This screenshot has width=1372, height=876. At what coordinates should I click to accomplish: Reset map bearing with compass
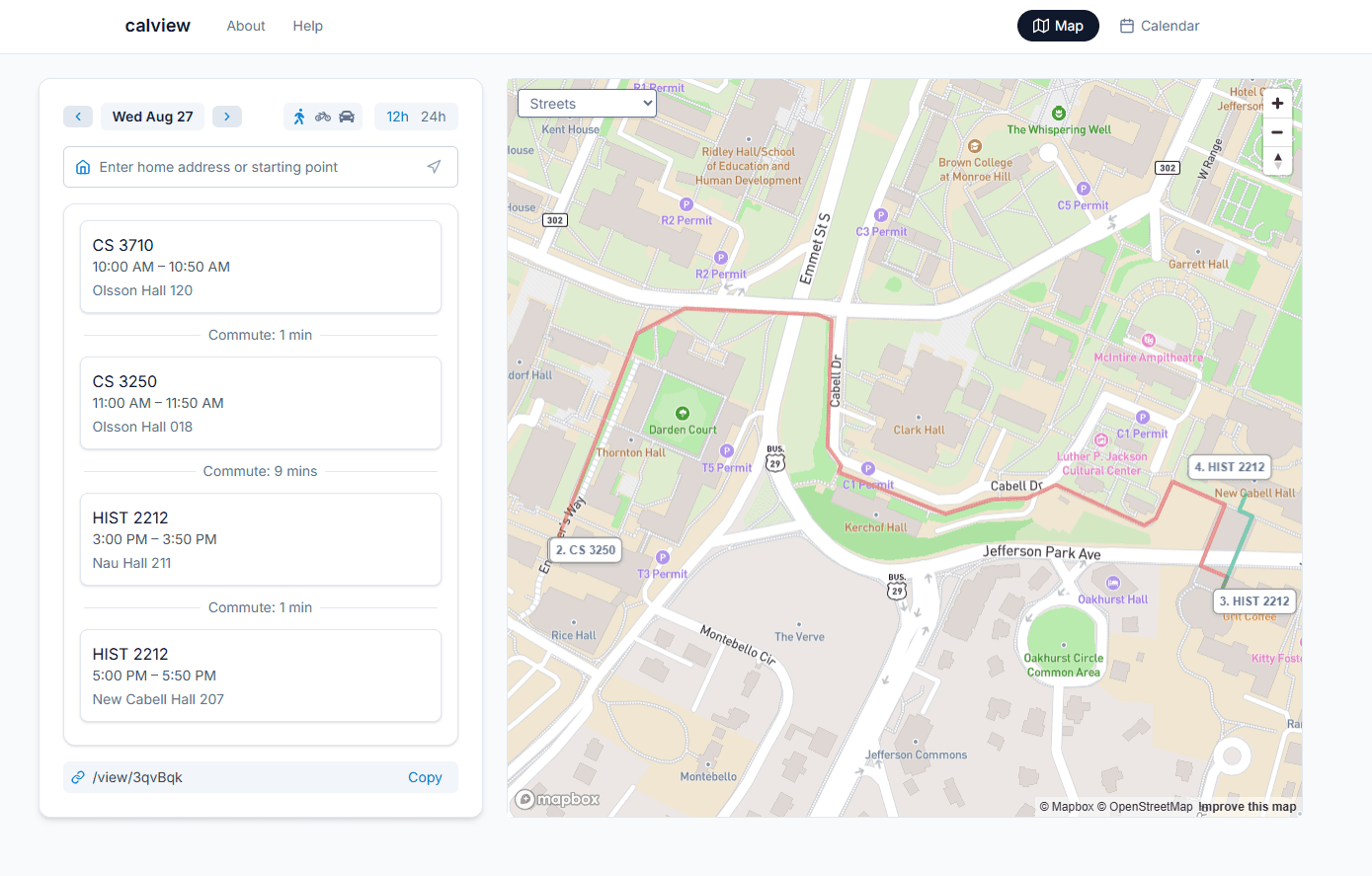(x=1277, y=160)
